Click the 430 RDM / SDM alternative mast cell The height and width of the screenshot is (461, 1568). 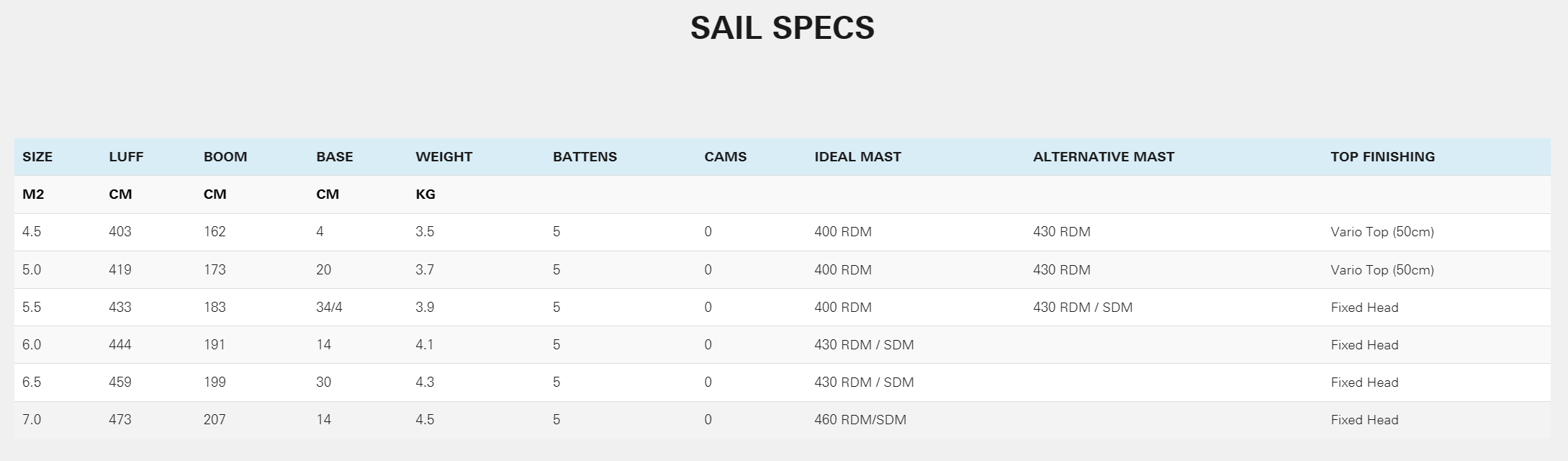click(x=1082, y=308)
